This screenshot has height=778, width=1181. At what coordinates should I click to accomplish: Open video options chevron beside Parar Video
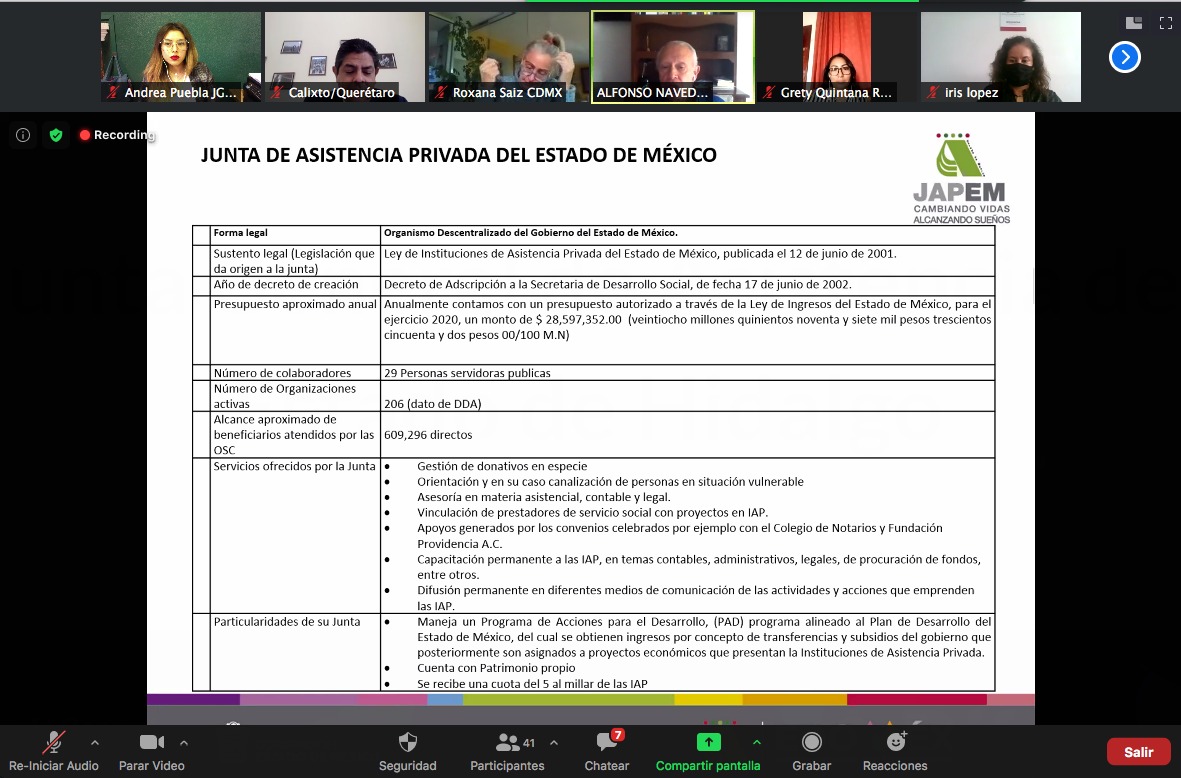point(184,743)
